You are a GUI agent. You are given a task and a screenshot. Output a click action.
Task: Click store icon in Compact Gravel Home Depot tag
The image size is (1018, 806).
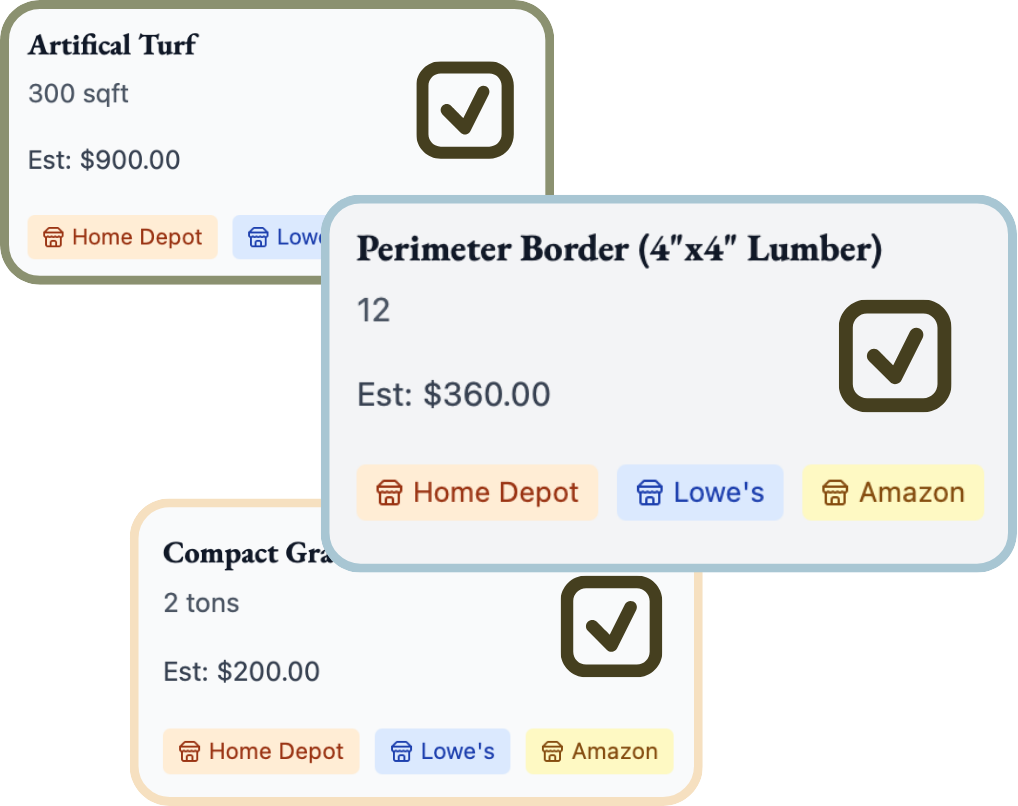click(x=190, y=752)
